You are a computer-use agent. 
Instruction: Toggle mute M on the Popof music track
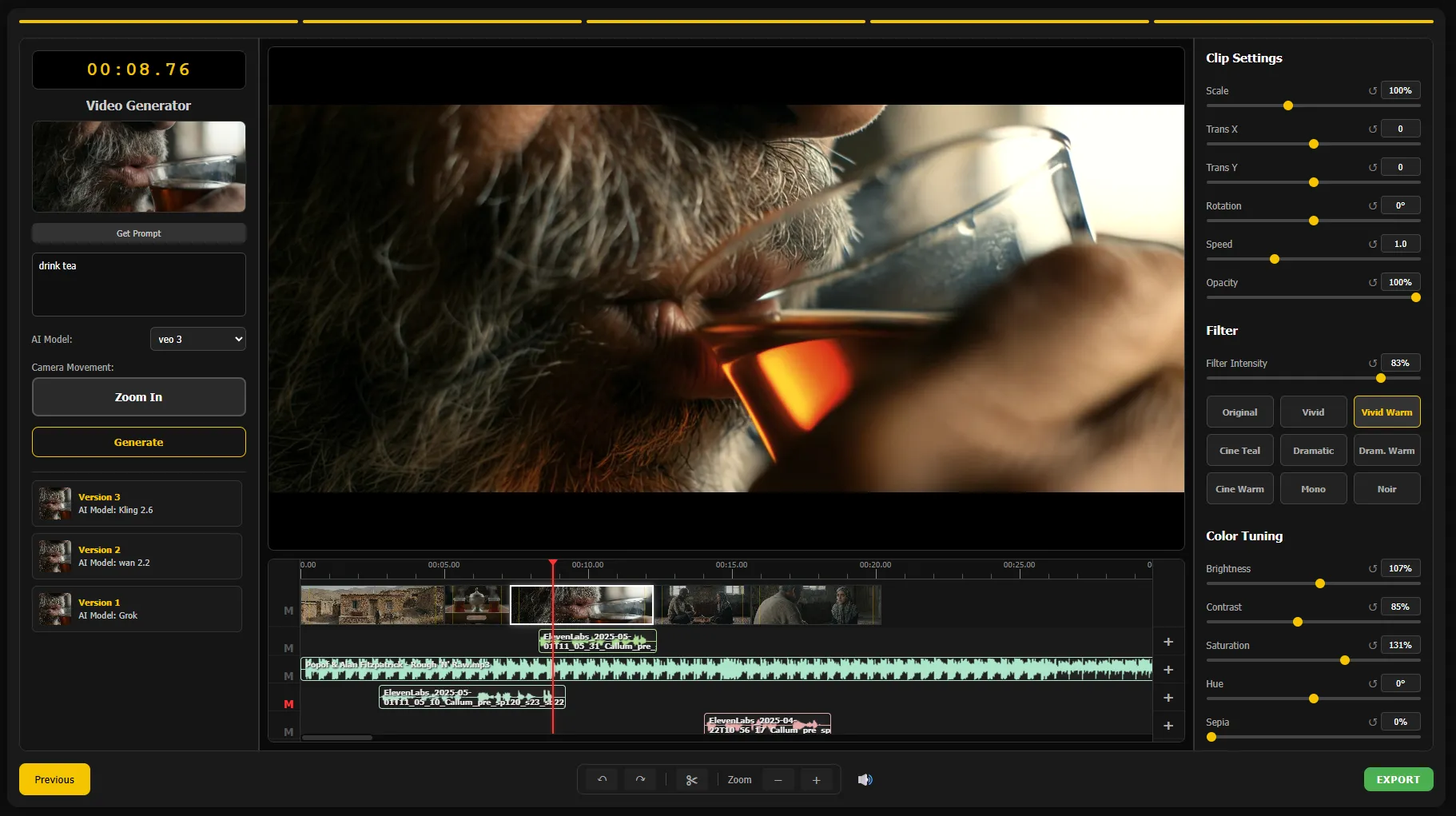point(288,676)
